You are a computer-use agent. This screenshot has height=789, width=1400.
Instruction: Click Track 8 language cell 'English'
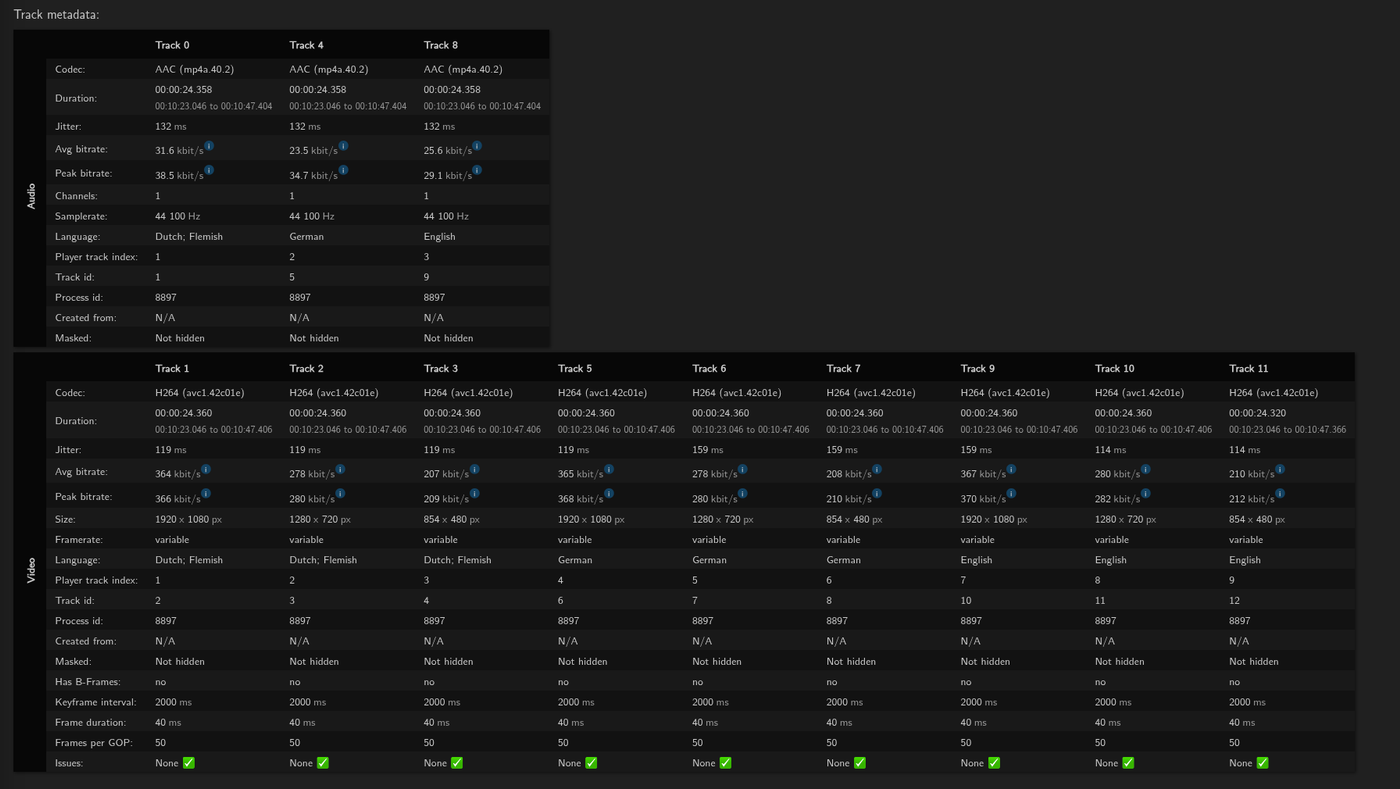(x=439, y=237)
